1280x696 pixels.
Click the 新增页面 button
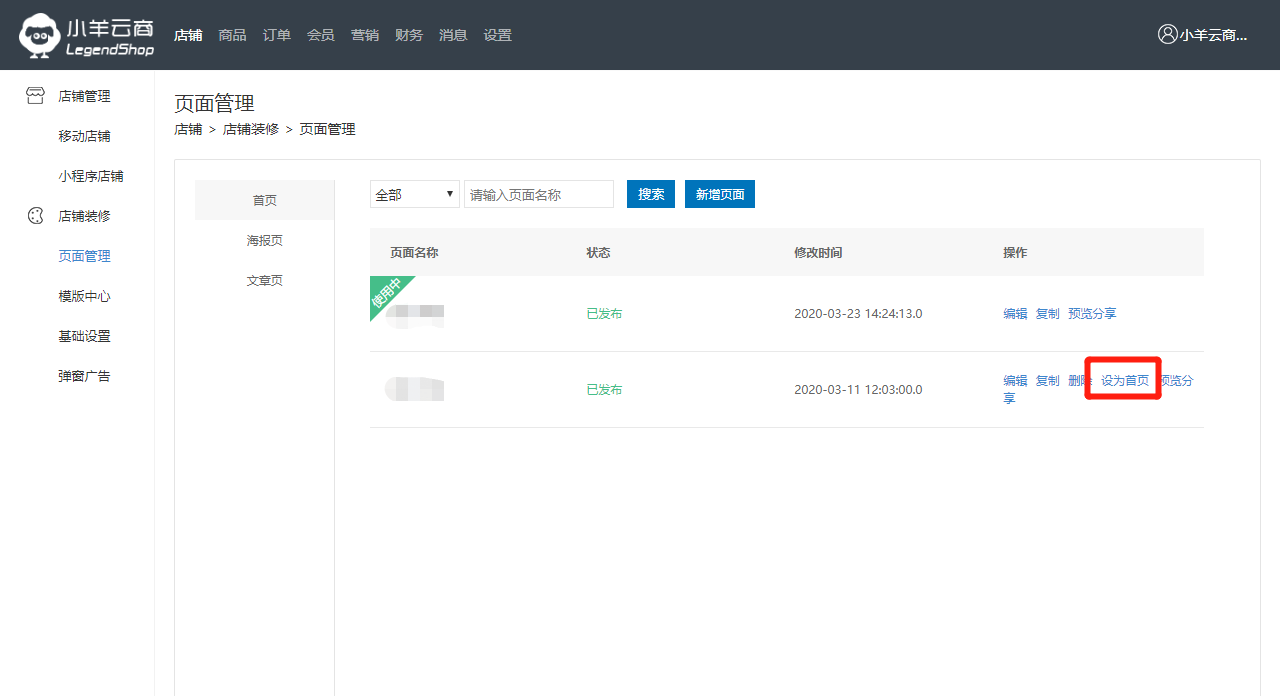[720, 194]
